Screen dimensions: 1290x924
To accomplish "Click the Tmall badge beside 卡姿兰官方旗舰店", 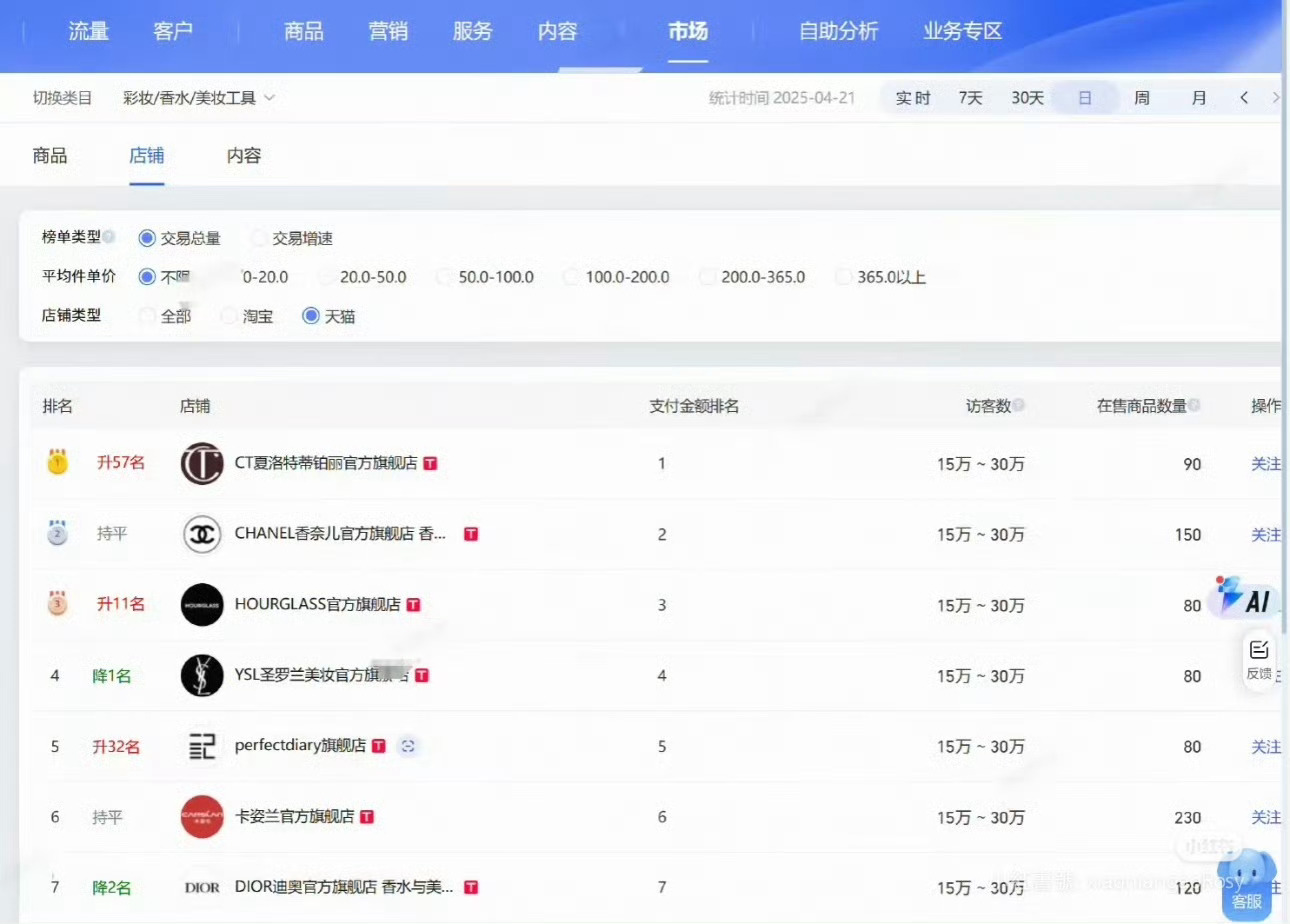I will (367, 817).
